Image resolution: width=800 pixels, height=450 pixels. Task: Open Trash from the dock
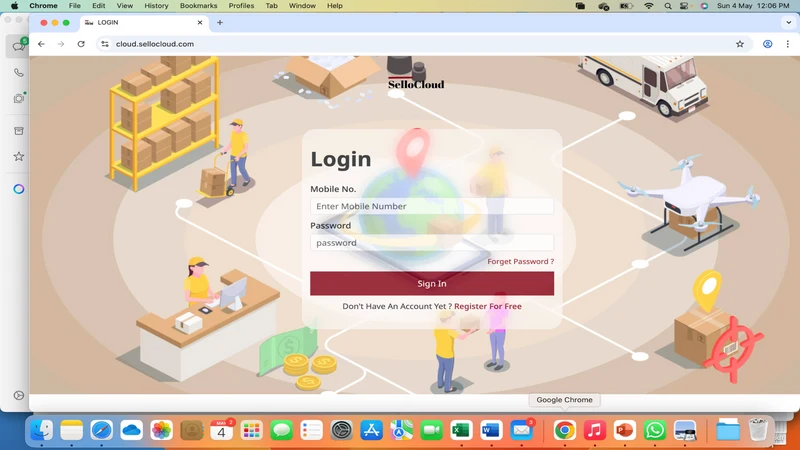[758, 430]
